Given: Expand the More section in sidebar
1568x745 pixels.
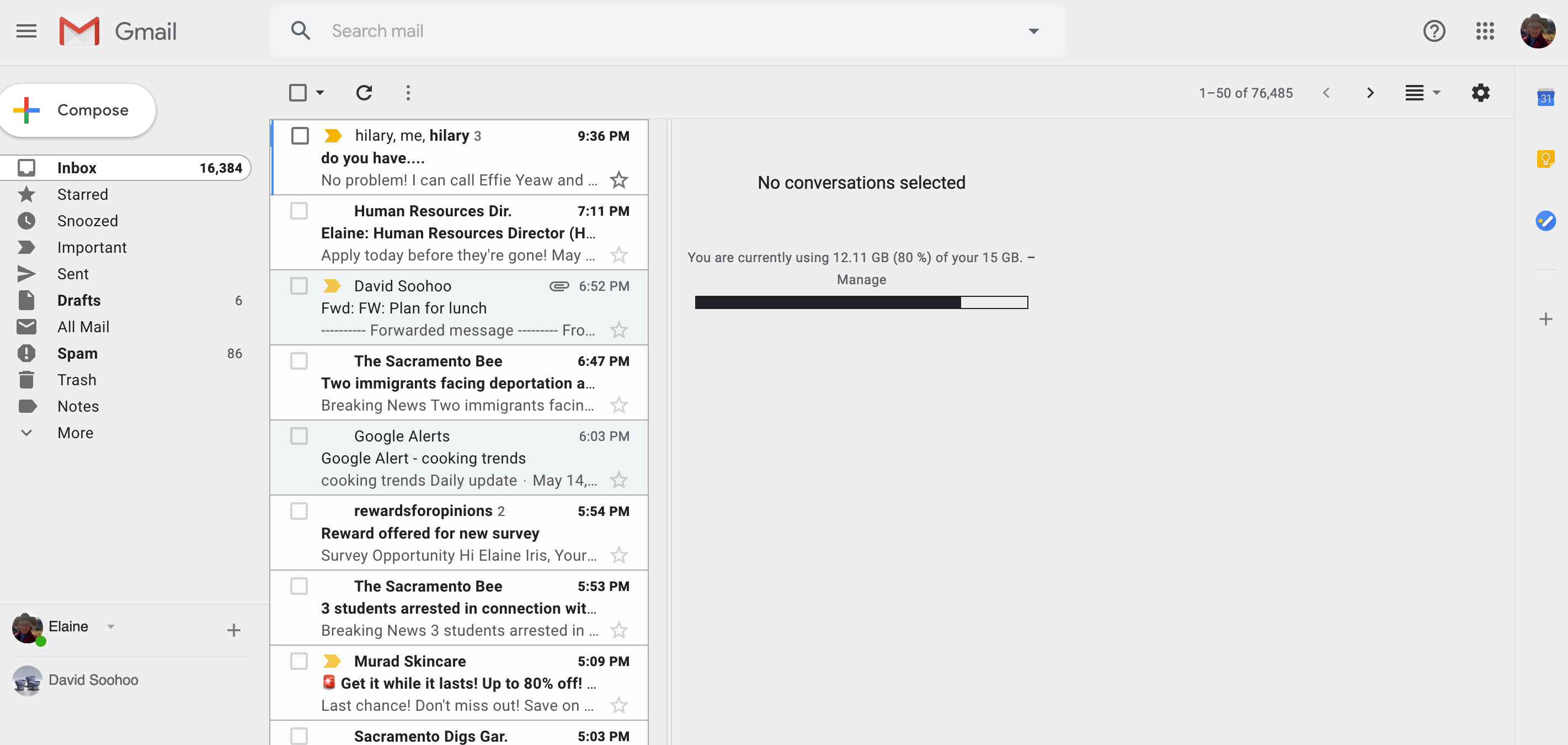Looking at the screenshot, I should 75,432.
